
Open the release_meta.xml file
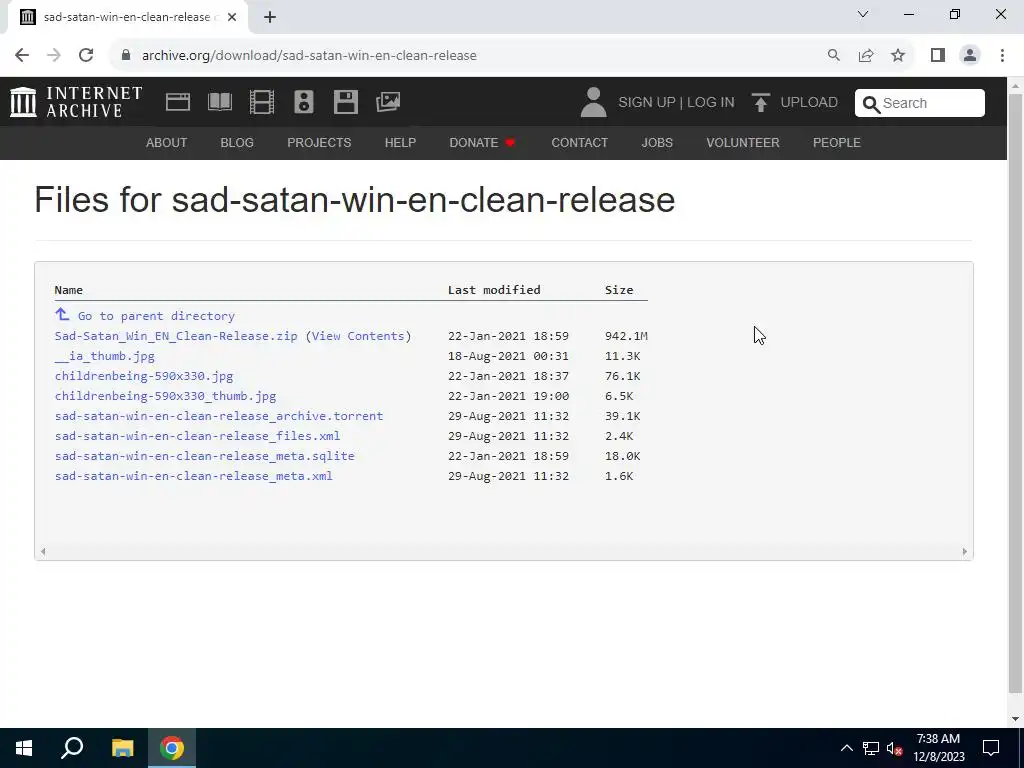click(x=193, y=476)
